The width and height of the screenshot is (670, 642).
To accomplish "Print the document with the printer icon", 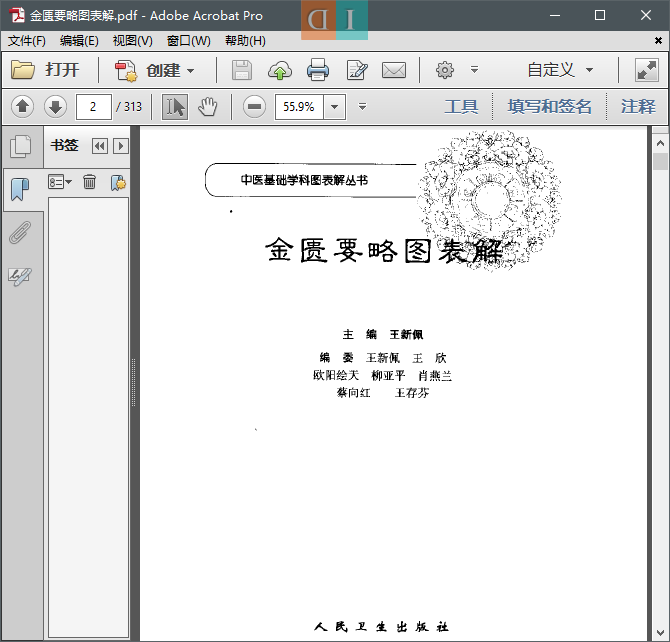I will point(318,70).
